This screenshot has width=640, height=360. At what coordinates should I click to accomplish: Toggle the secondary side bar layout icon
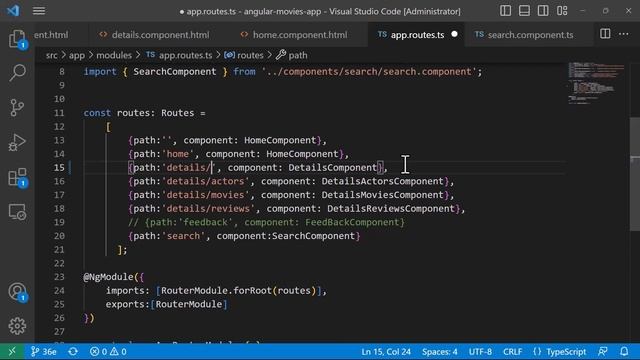(x=543, y=11)
